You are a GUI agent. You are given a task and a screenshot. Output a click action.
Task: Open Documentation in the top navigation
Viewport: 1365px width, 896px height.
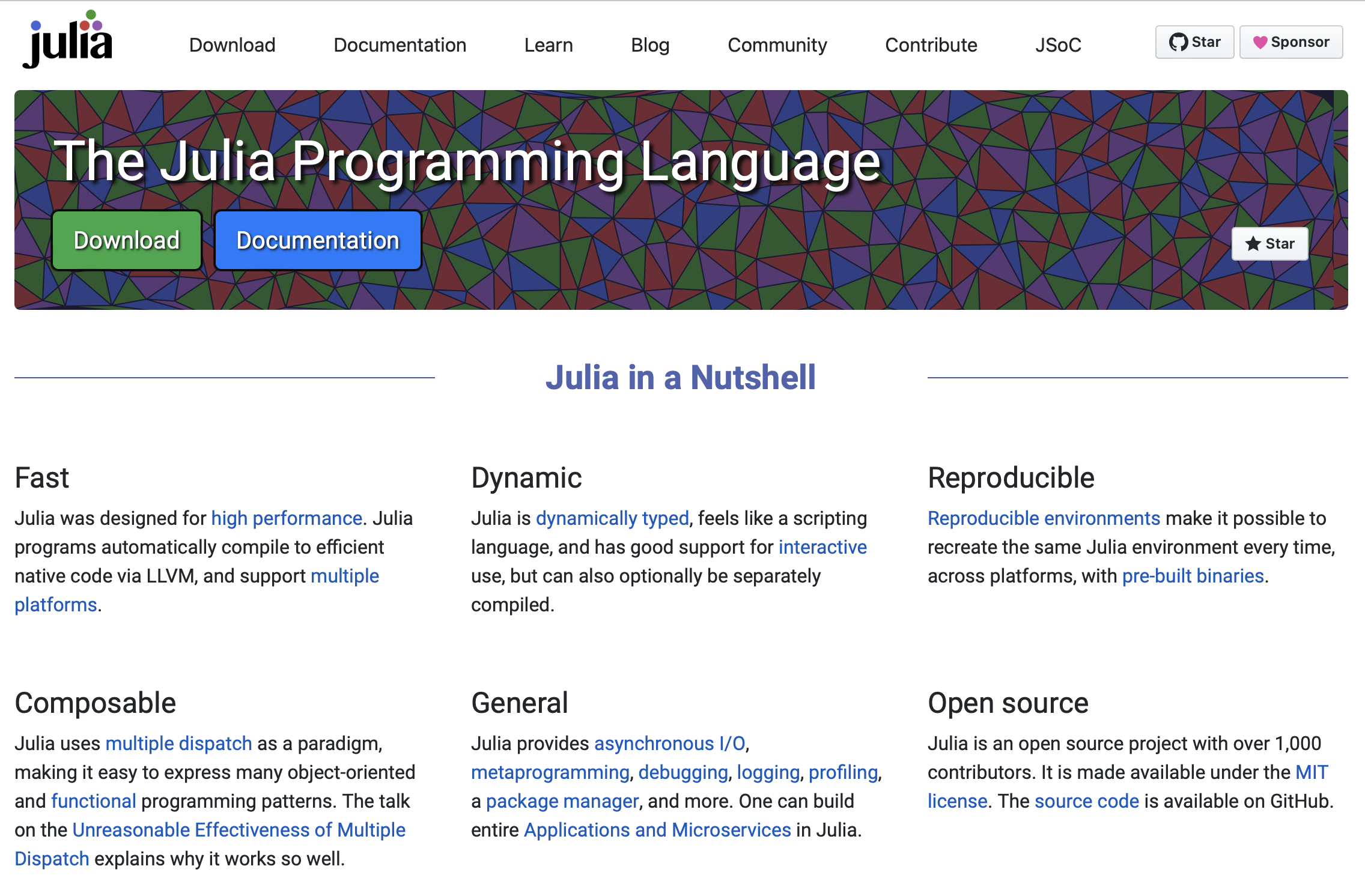[400, 45]
